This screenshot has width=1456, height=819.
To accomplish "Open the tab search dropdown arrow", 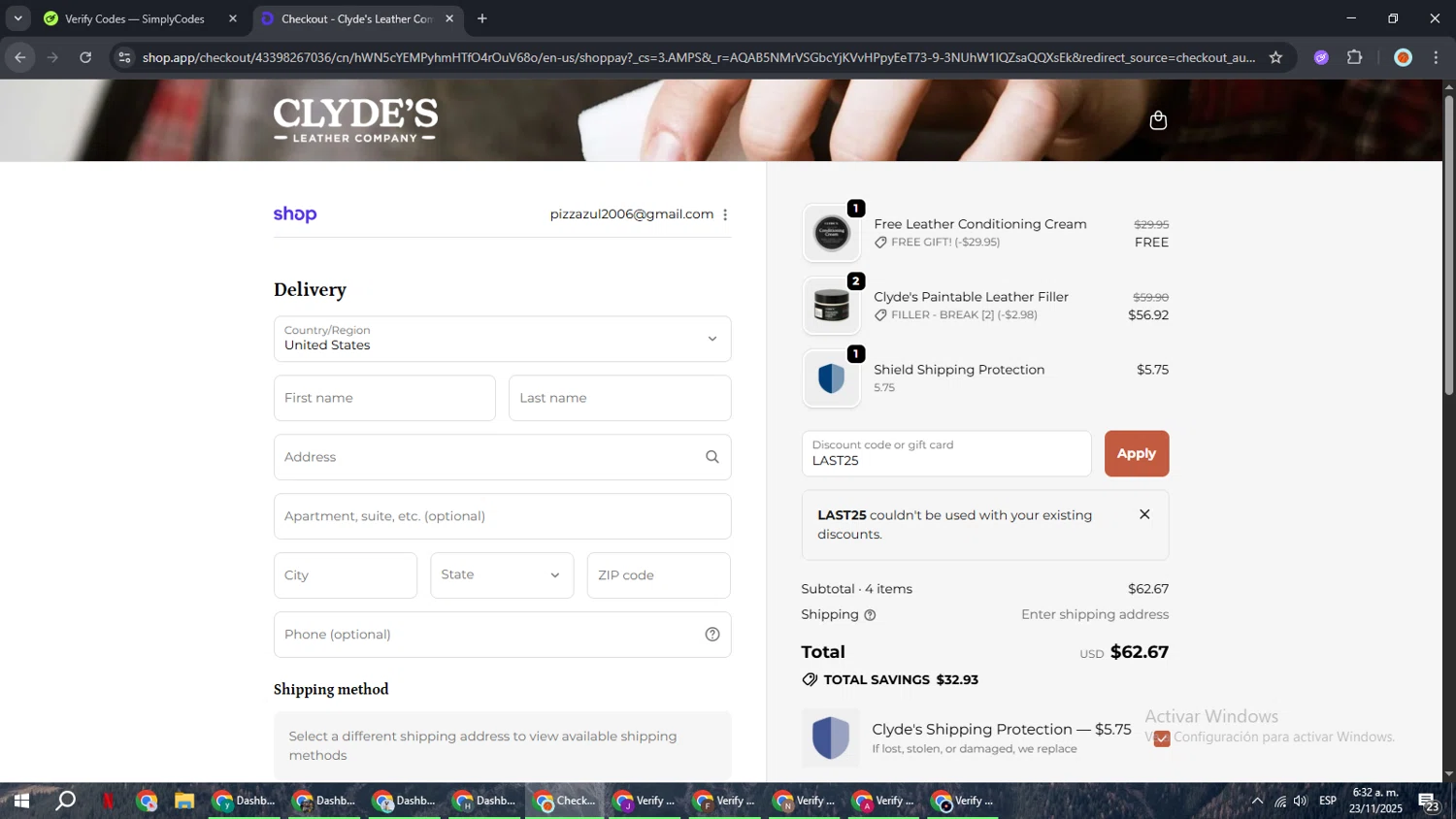I will click(x=17, y=18).
